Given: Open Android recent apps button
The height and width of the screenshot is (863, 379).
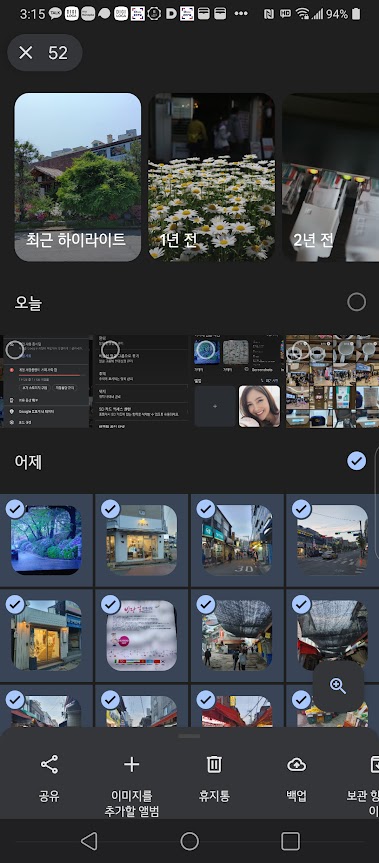Looking at the screenshot, I should (x=290, y=841).
